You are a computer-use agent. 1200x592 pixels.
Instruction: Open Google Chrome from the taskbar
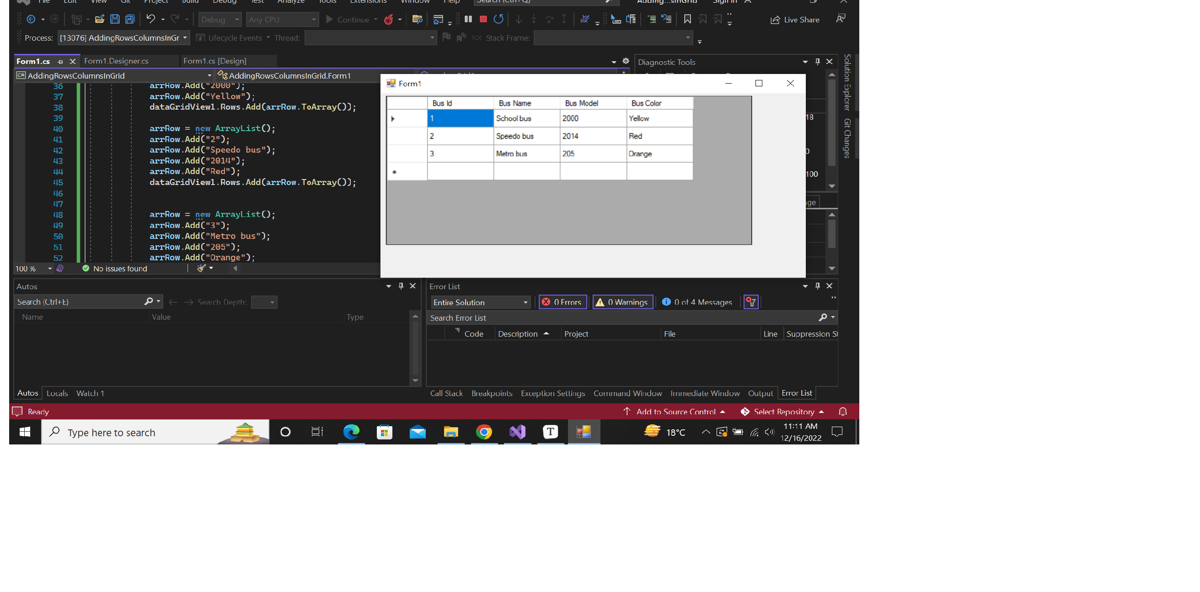click(x=484, y=432)
